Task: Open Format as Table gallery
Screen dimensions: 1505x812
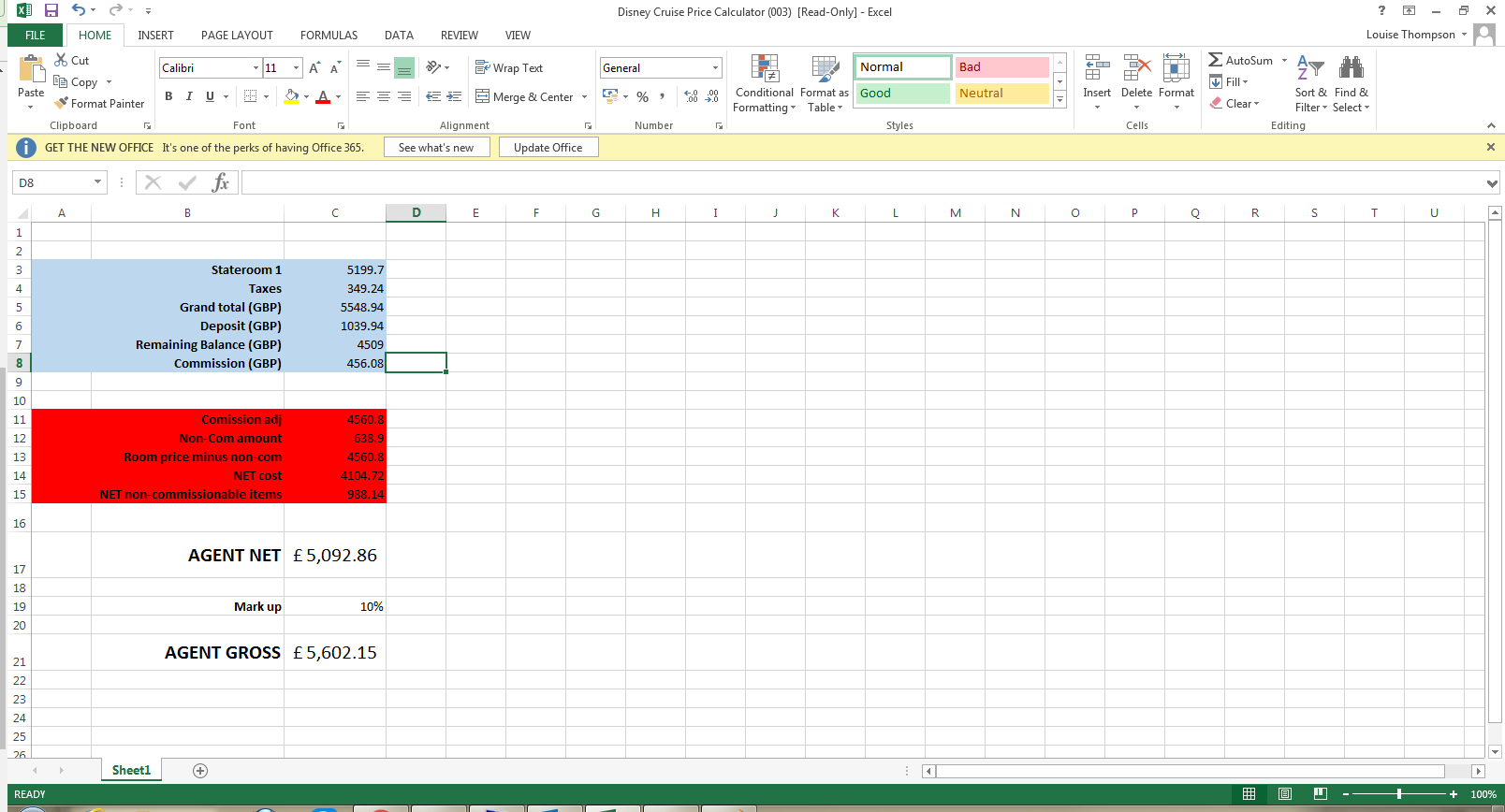Action: point(825,83)
